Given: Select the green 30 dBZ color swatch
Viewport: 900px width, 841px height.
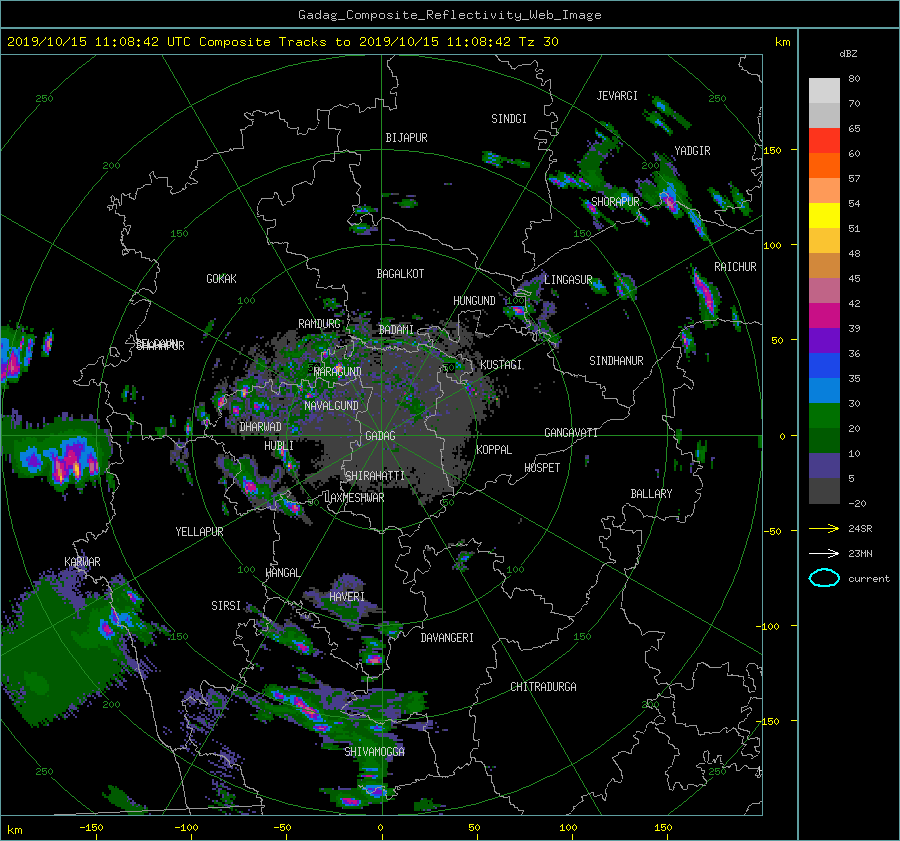Looking at the screenshot, I should (x=824, y=415).
